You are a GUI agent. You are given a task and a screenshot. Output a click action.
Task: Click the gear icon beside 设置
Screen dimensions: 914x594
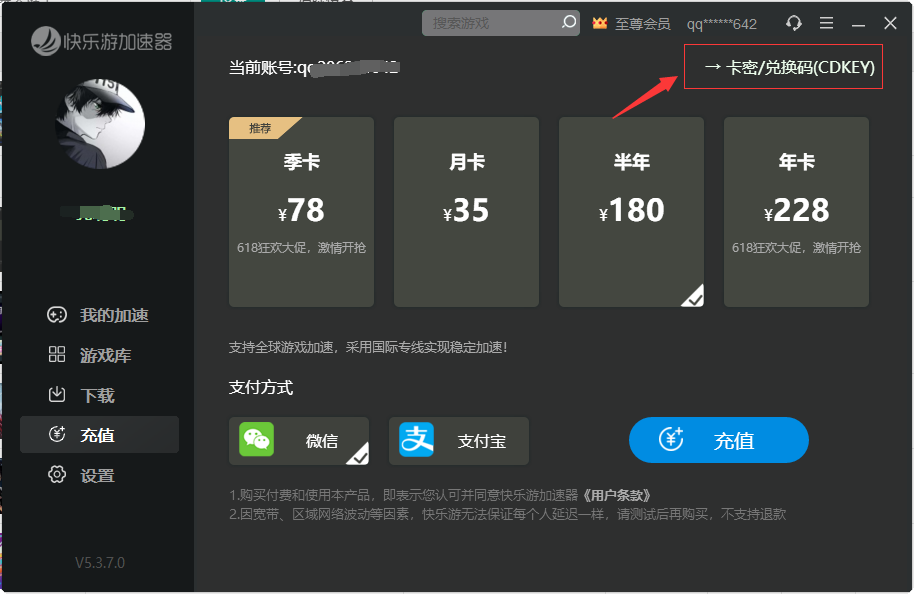click(57, 475)
